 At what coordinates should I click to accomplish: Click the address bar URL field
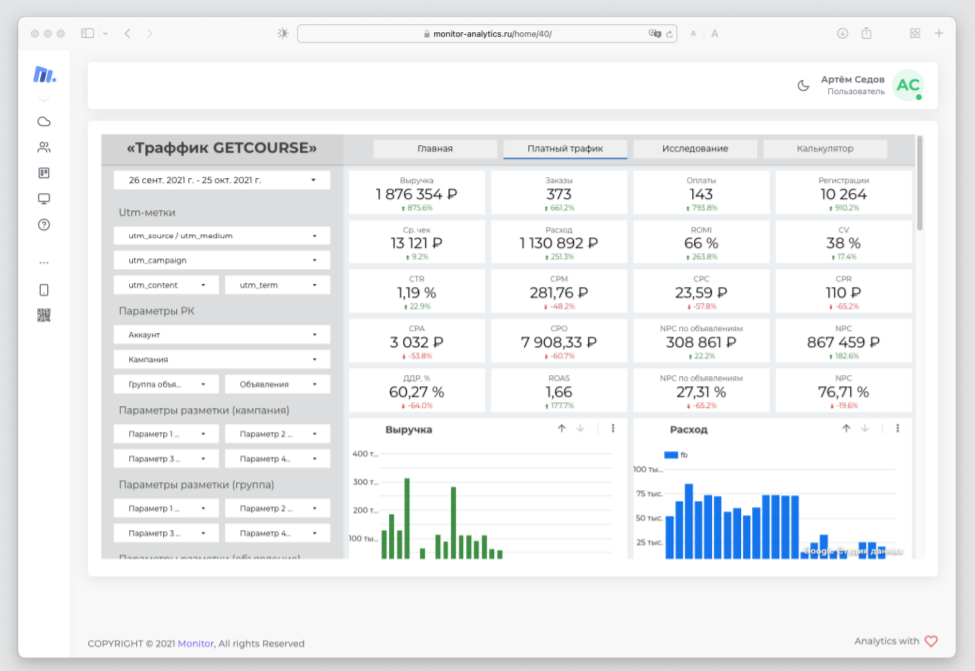click(487, 34)
